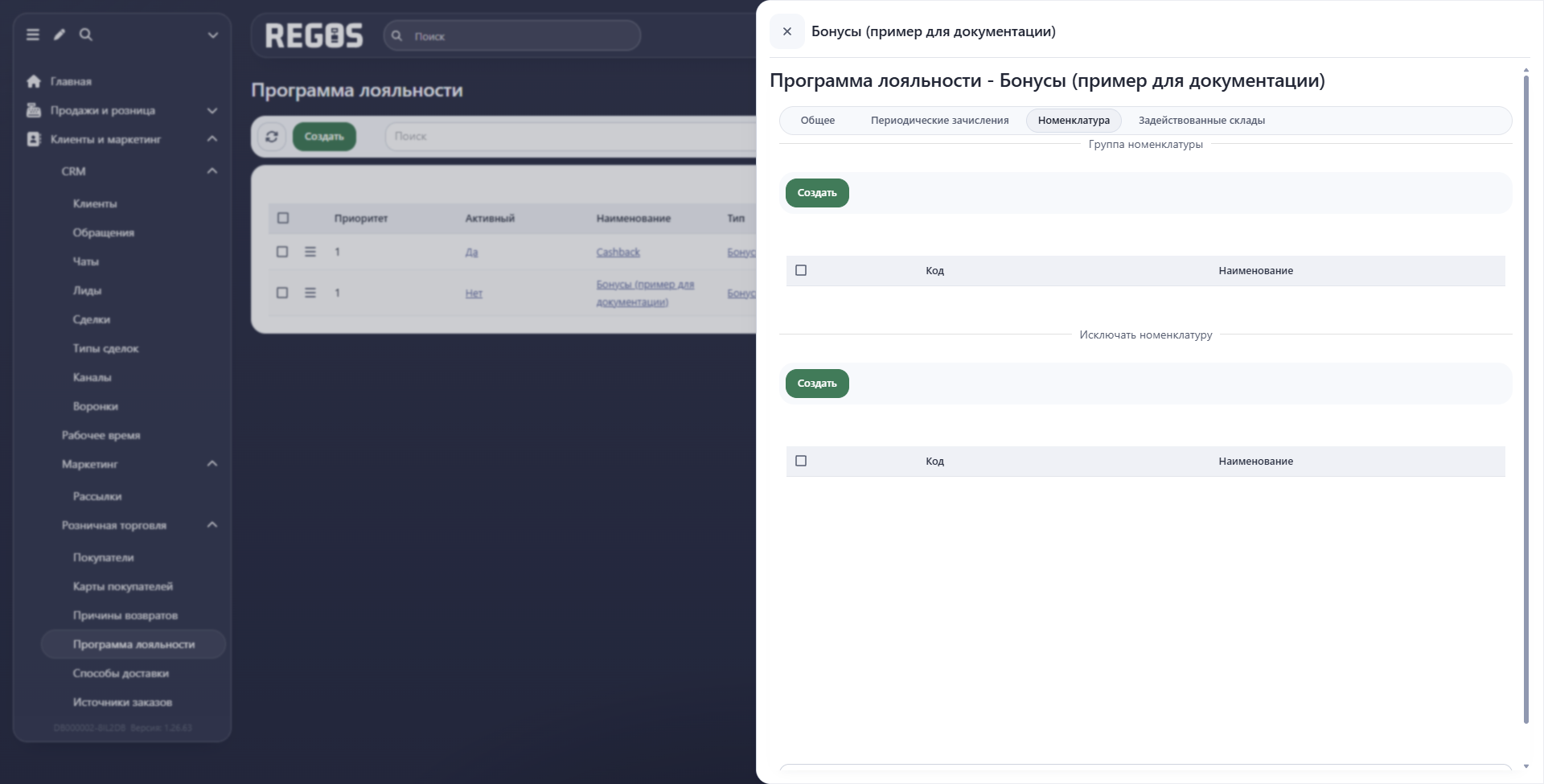
Task: Click the Нет link in Активный column
Action: [x=474, y=293]
